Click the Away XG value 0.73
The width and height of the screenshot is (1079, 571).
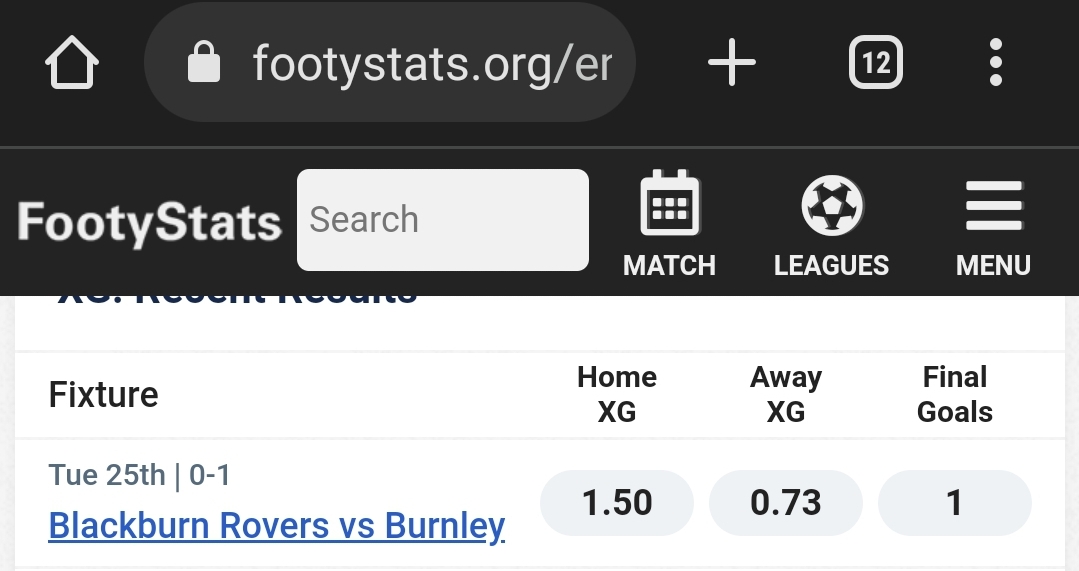tap(786, 503)
